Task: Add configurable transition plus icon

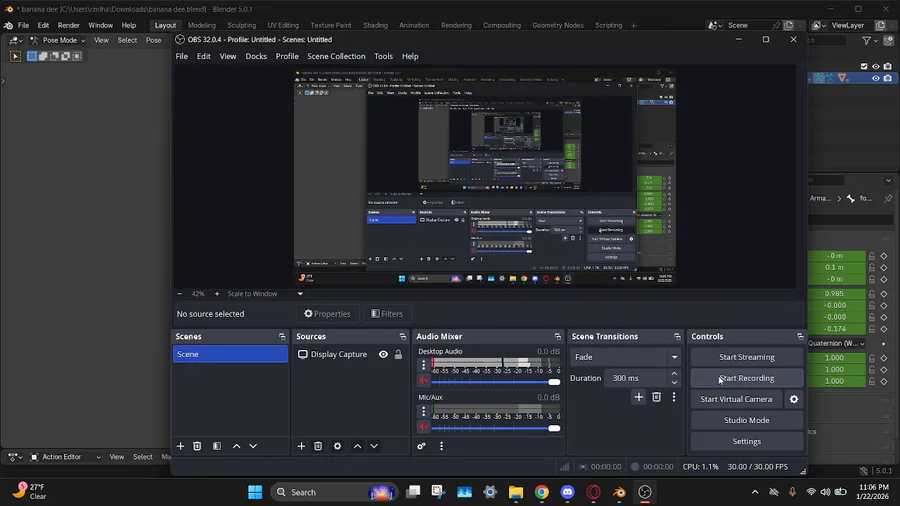Action: (638, 397)
